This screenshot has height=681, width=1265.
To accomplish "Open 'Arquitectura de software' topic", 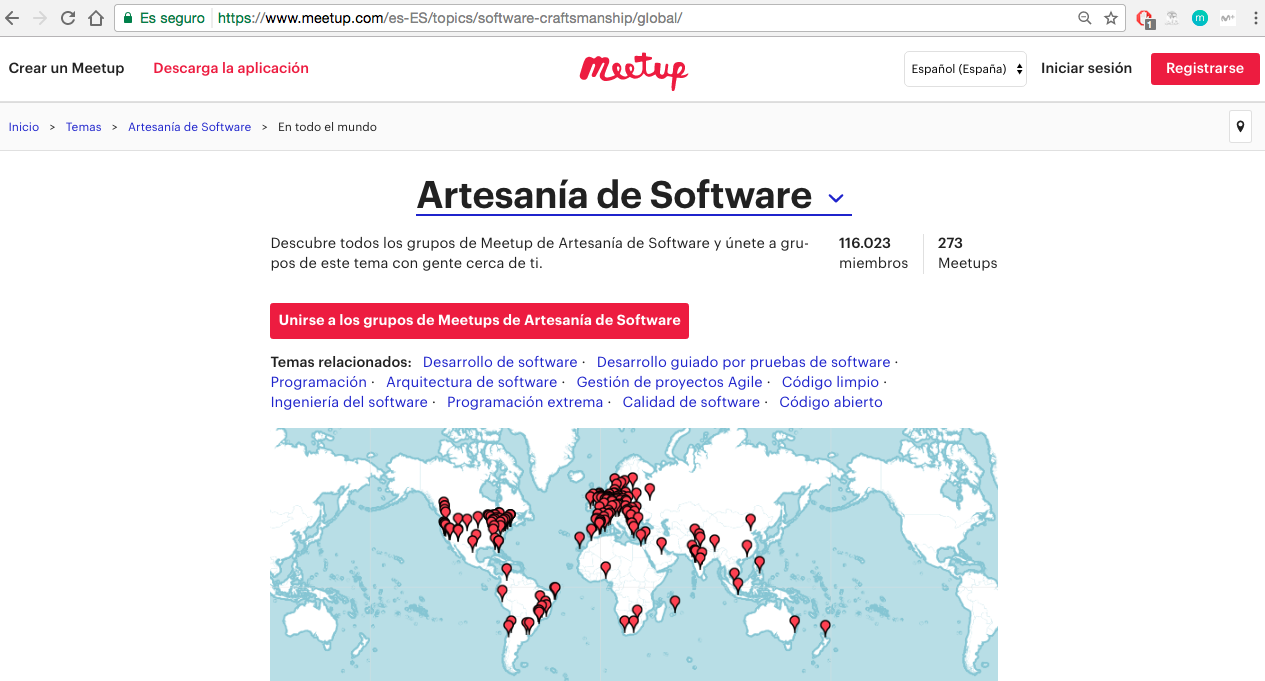I will (x=471, y=382).
